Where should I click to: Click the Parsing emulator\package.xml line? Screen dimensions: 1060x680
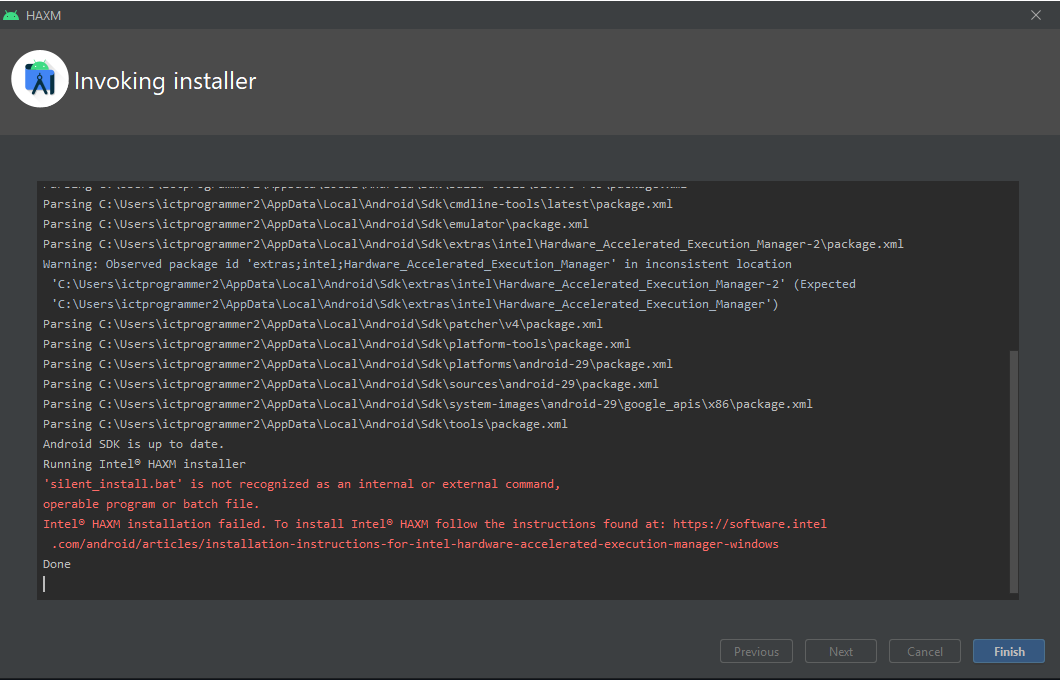click(316, 224)
